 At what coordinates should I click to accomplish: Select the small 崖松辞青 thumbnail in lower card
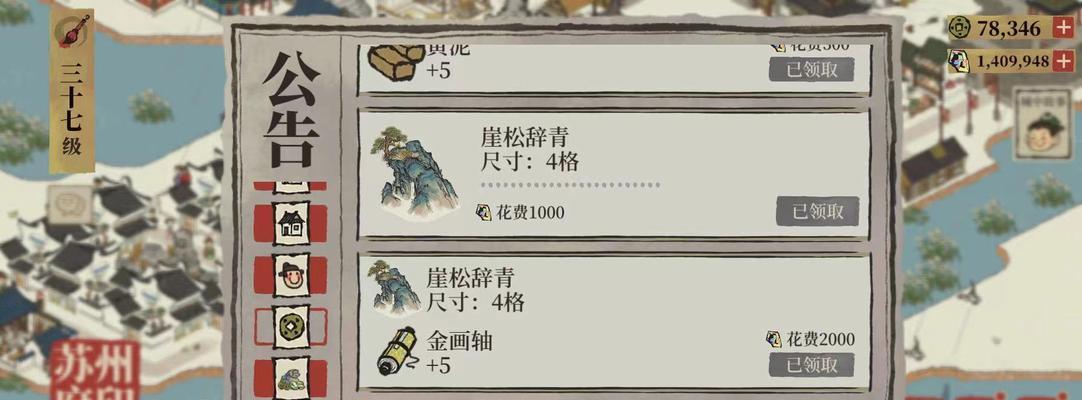click(394, 288)
